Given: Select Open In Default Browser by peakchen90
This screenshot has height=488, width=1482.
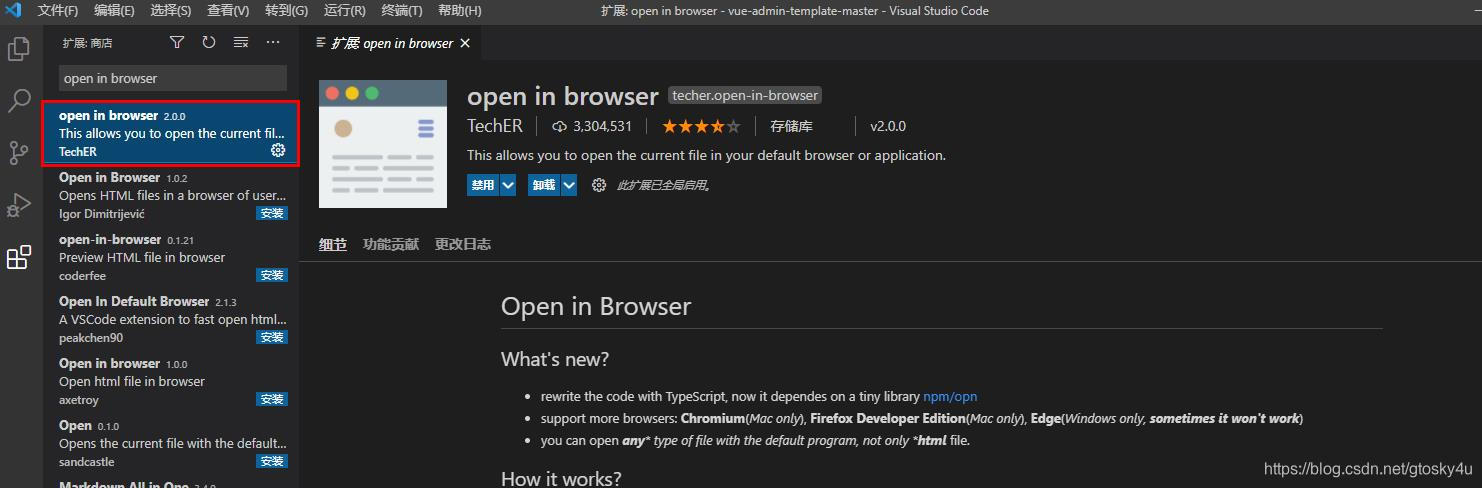Looking at the screenshot, I should (x=170, y=319).
